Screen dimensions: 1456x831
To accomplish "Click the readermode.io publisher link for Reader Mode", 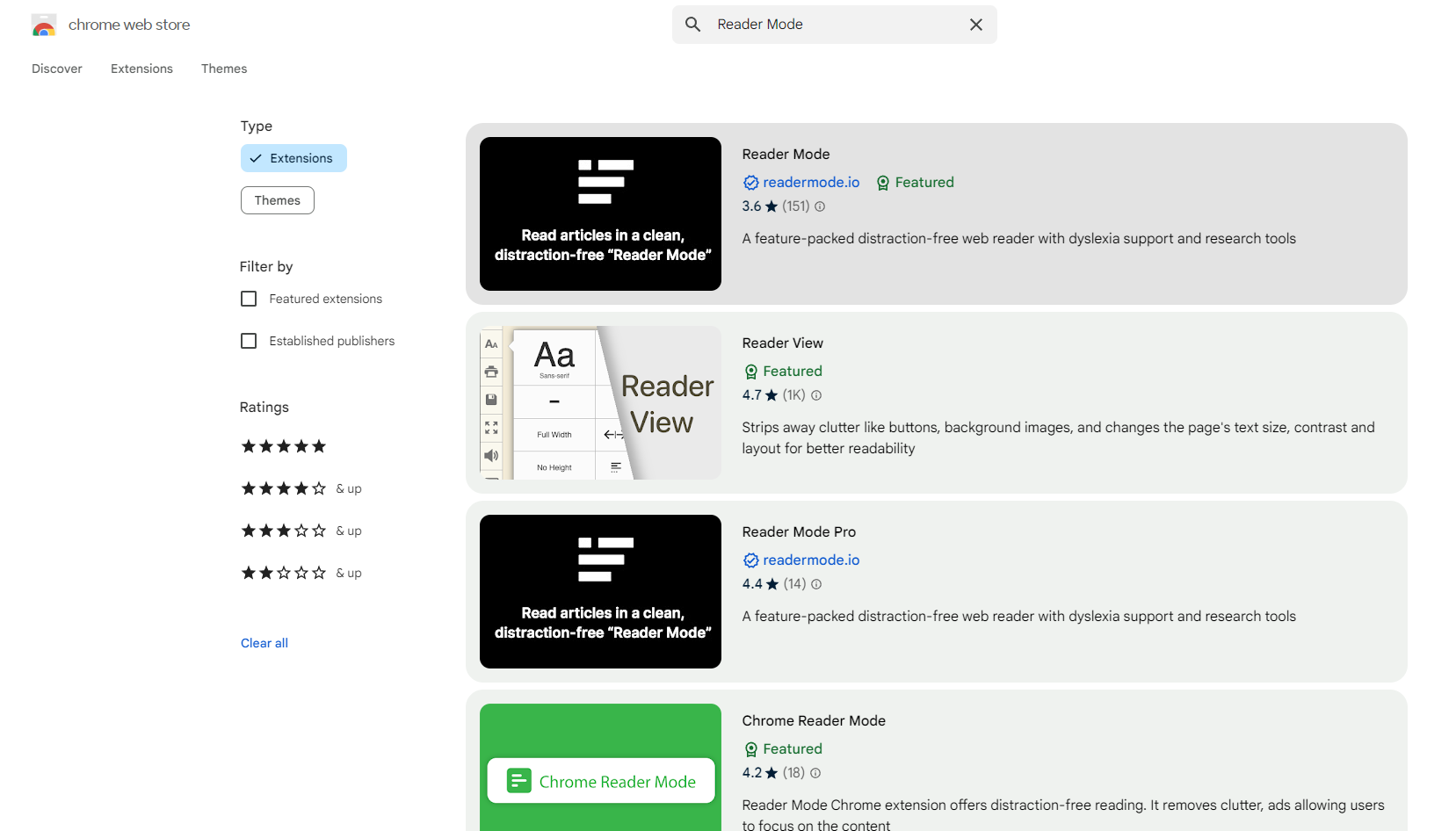I will pos(811,182).
